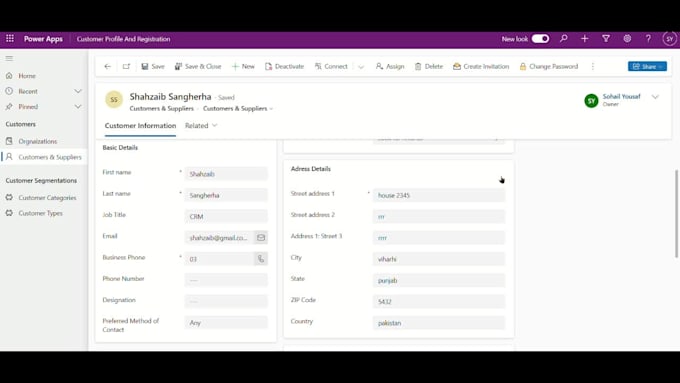Click the send email envelope icon
The height and width of the screenshot is (383, 680).
coord(261,238)
